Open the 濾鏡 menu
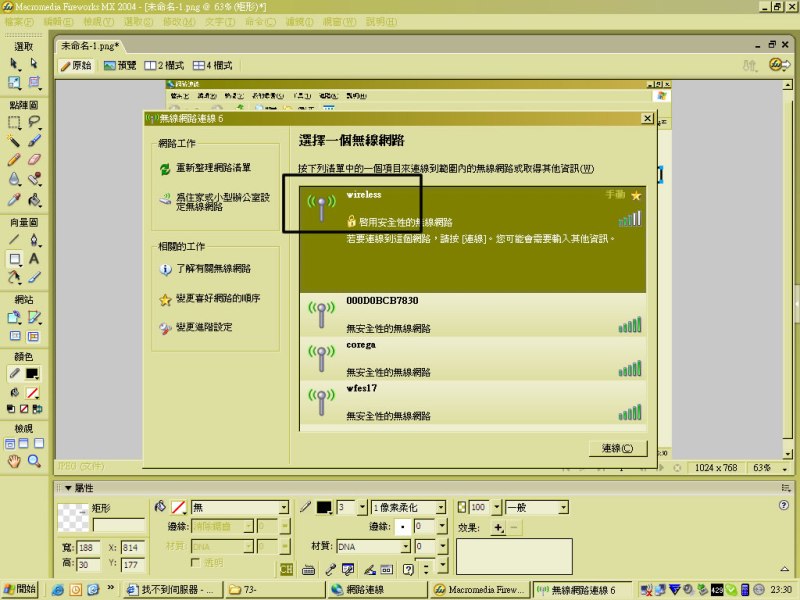The image size is (800, 600). point(299,22)
